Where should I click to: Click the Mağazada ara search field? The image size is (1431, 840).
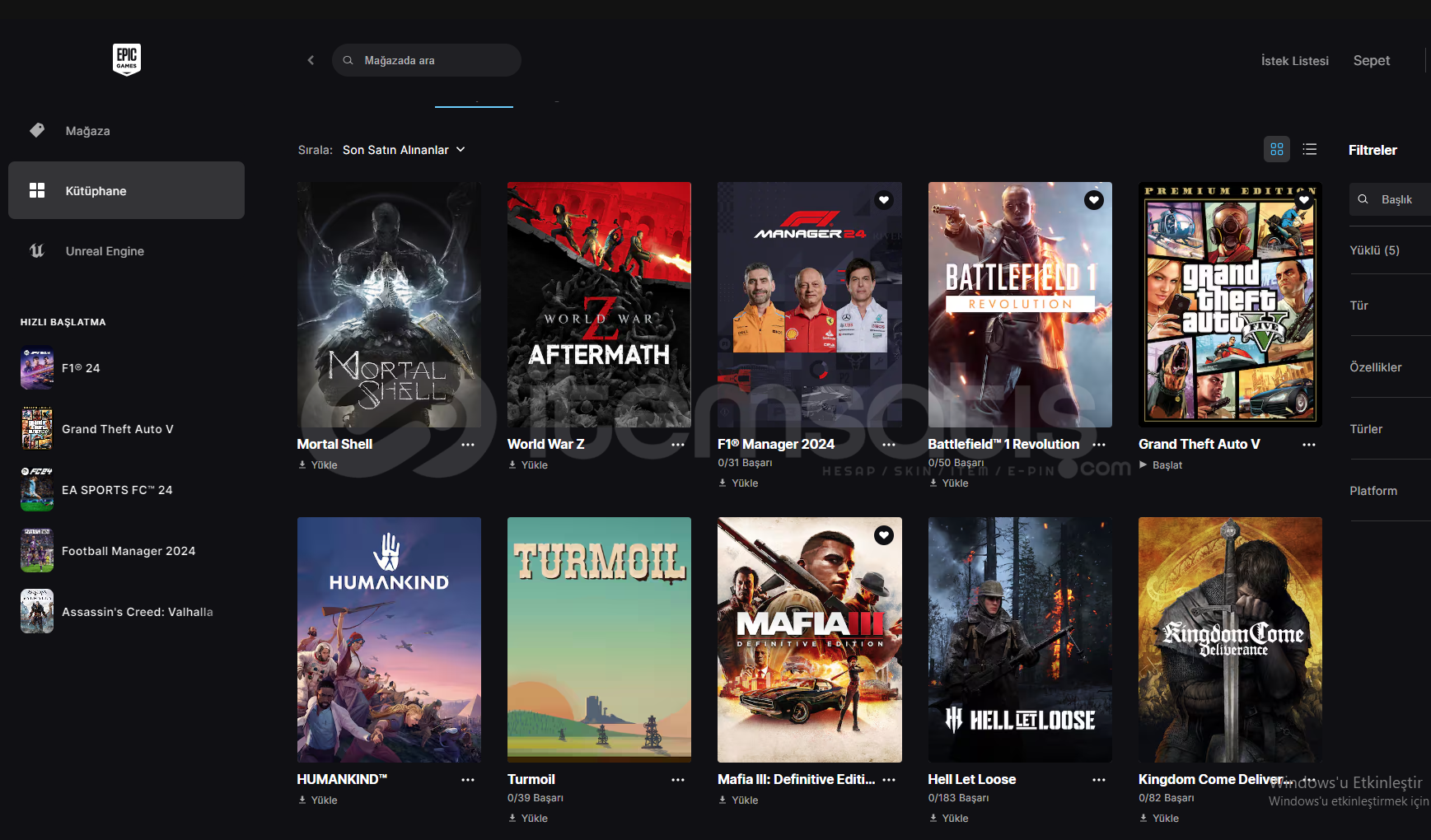pos(427,60)
